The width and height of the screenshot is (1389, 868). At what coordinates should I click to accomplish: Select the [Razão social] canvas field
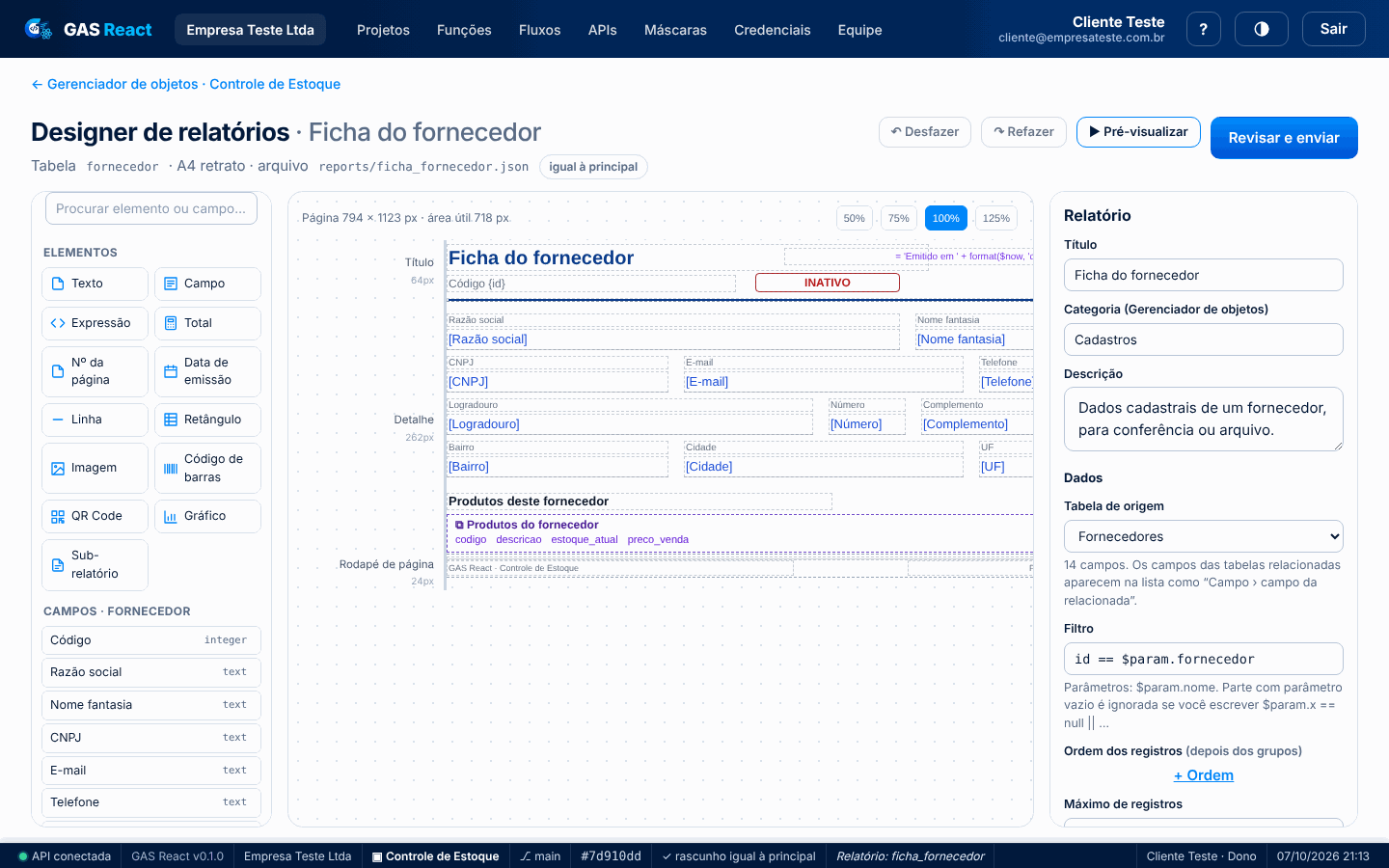point(673,339)
